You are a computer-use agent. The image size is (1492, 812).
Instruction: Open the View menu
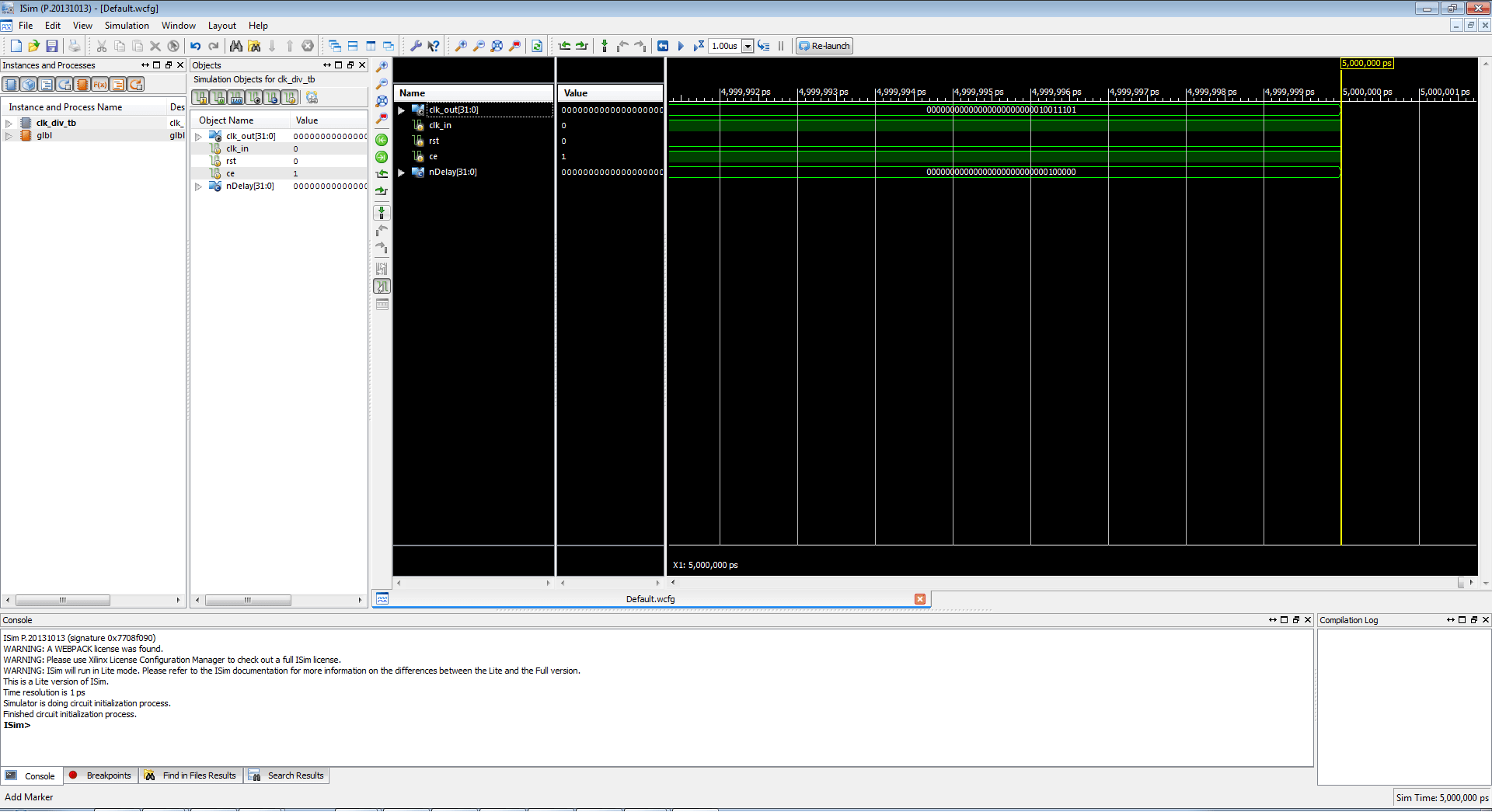tap(82, 26)
